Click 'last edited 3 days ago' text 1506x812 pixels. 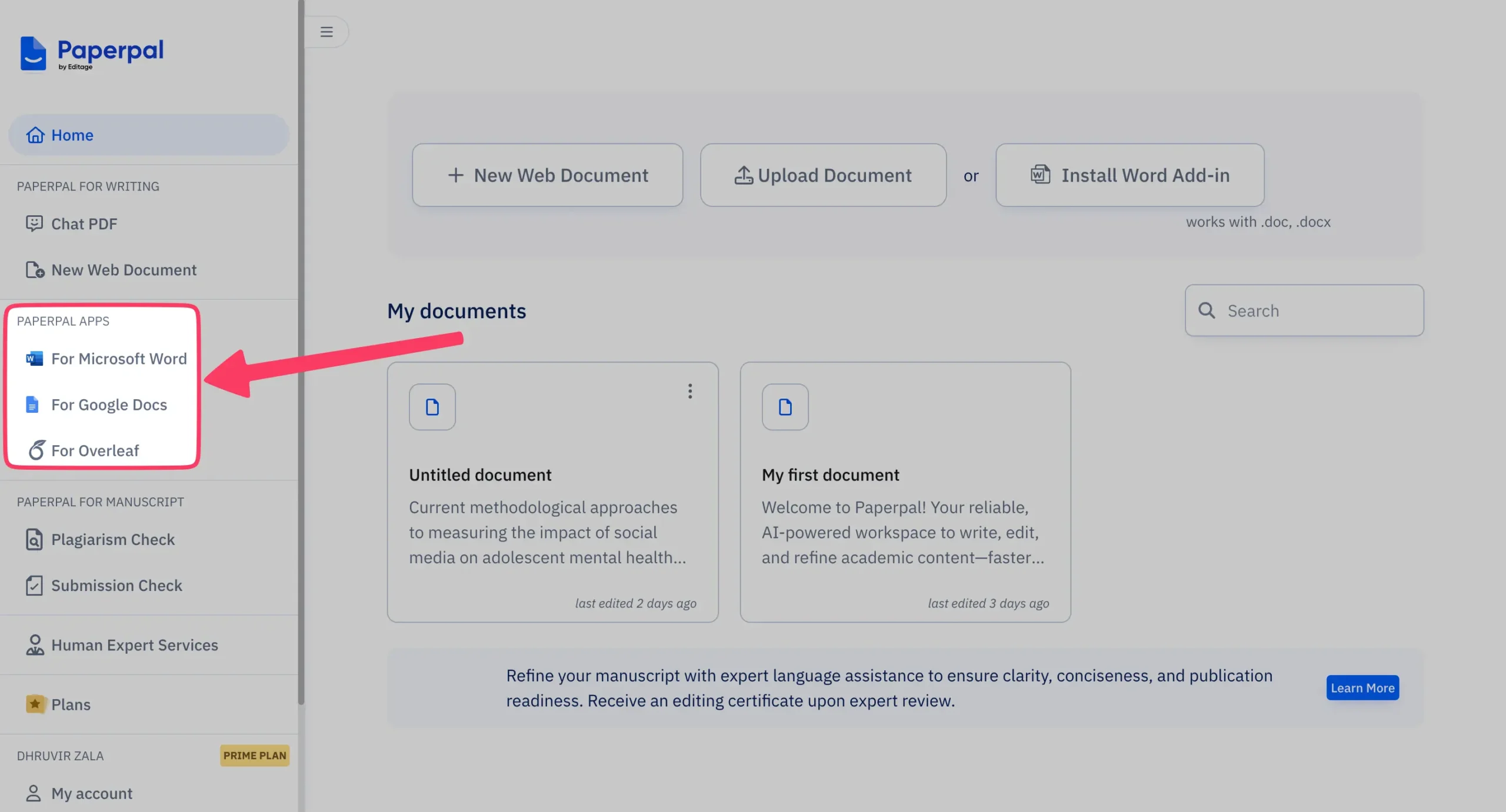pyautogui.click(x=989, y=603)
